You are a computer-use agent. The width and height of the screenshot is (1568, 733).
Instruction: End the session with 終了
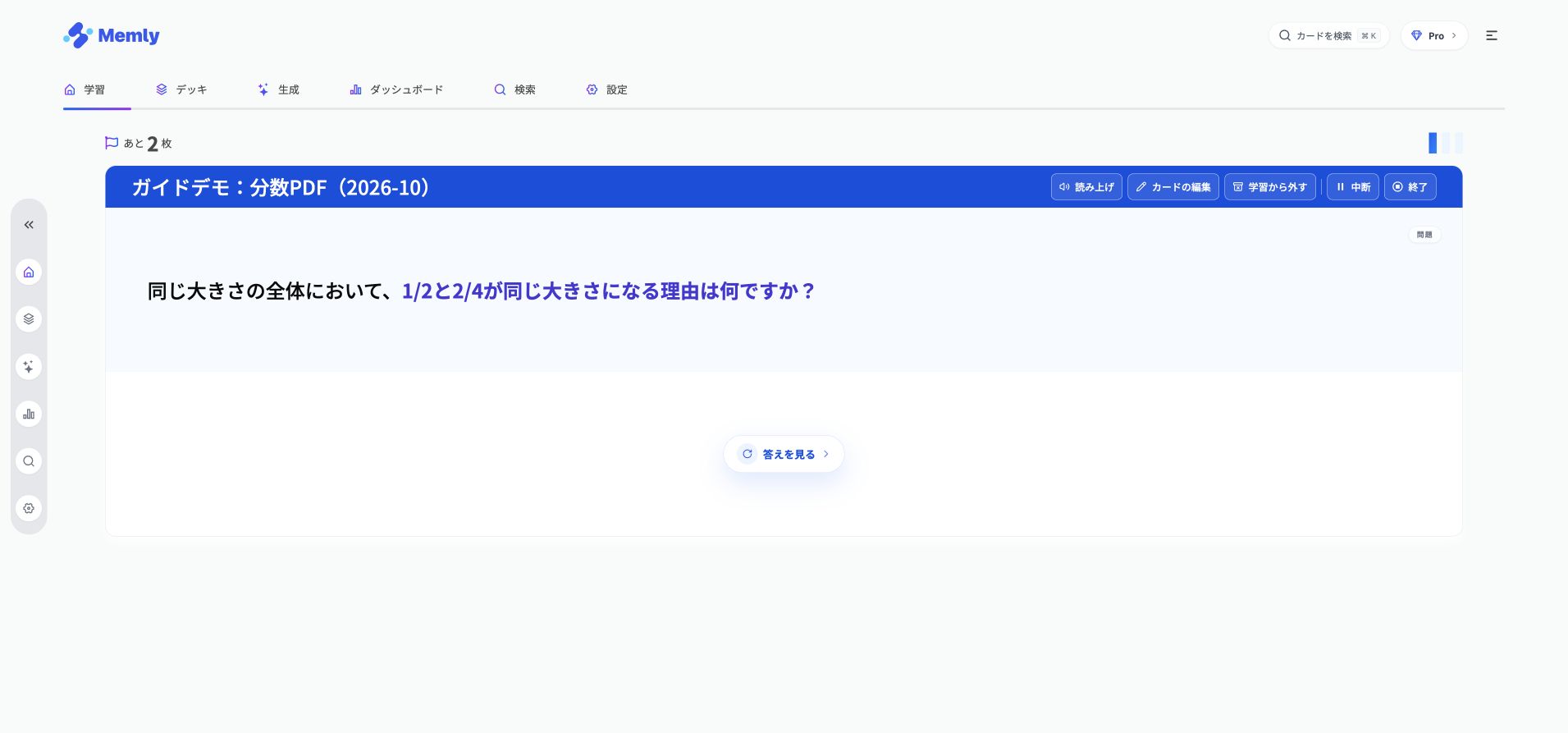(1410, 187)
